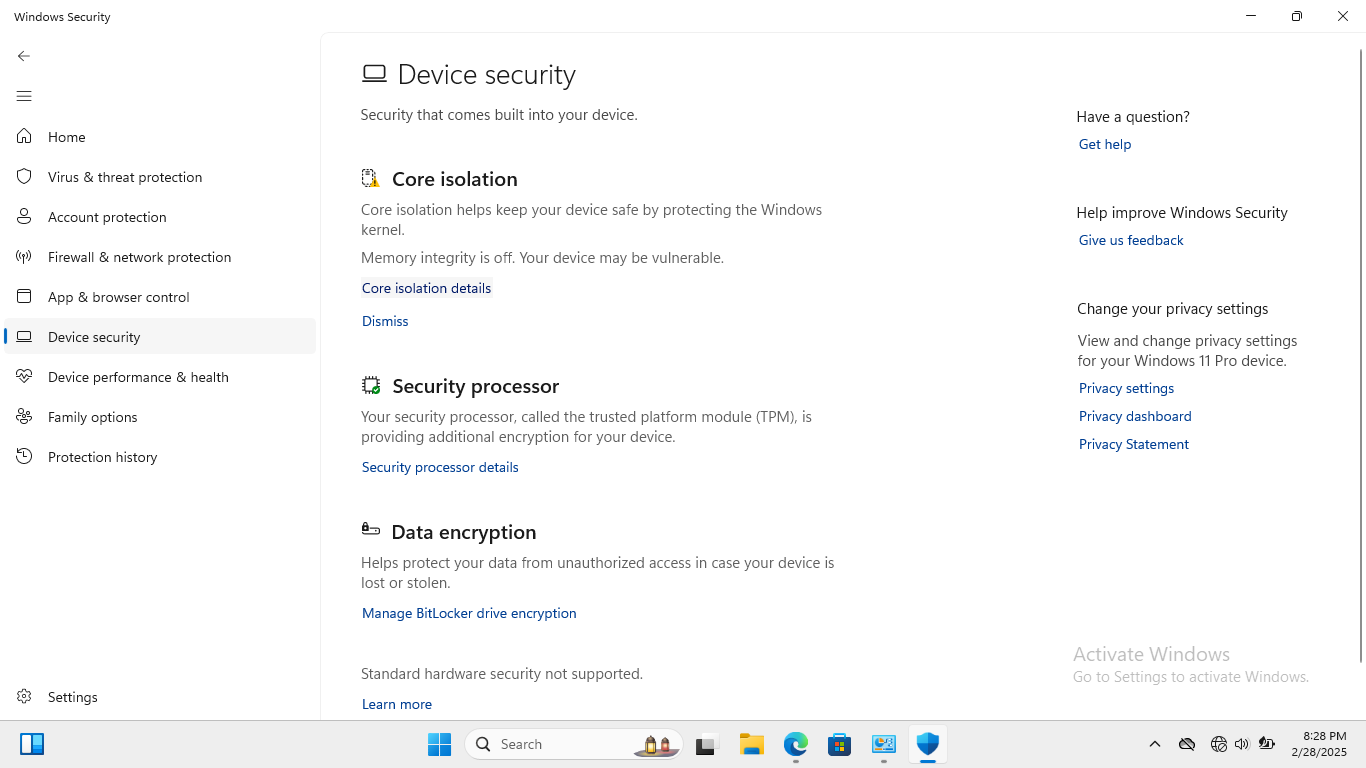The width and height of the screenshot is (1366, 768).
Task: Select Account protection person icon
Action: pos(24,217)
